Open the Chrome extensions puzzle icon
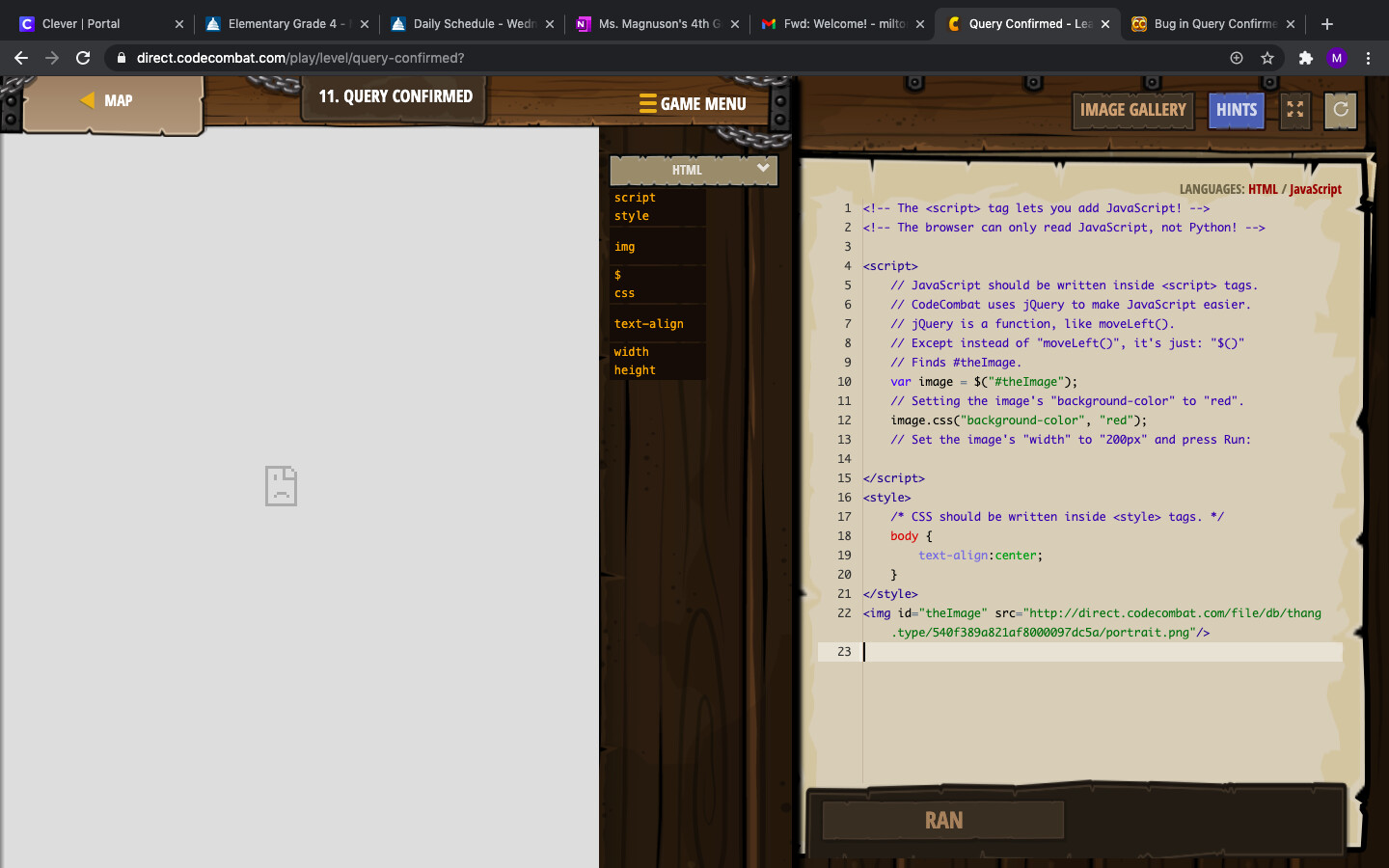Viewport: 1389px width, 868px height. pyautogui.click(x=1306, y=58)
